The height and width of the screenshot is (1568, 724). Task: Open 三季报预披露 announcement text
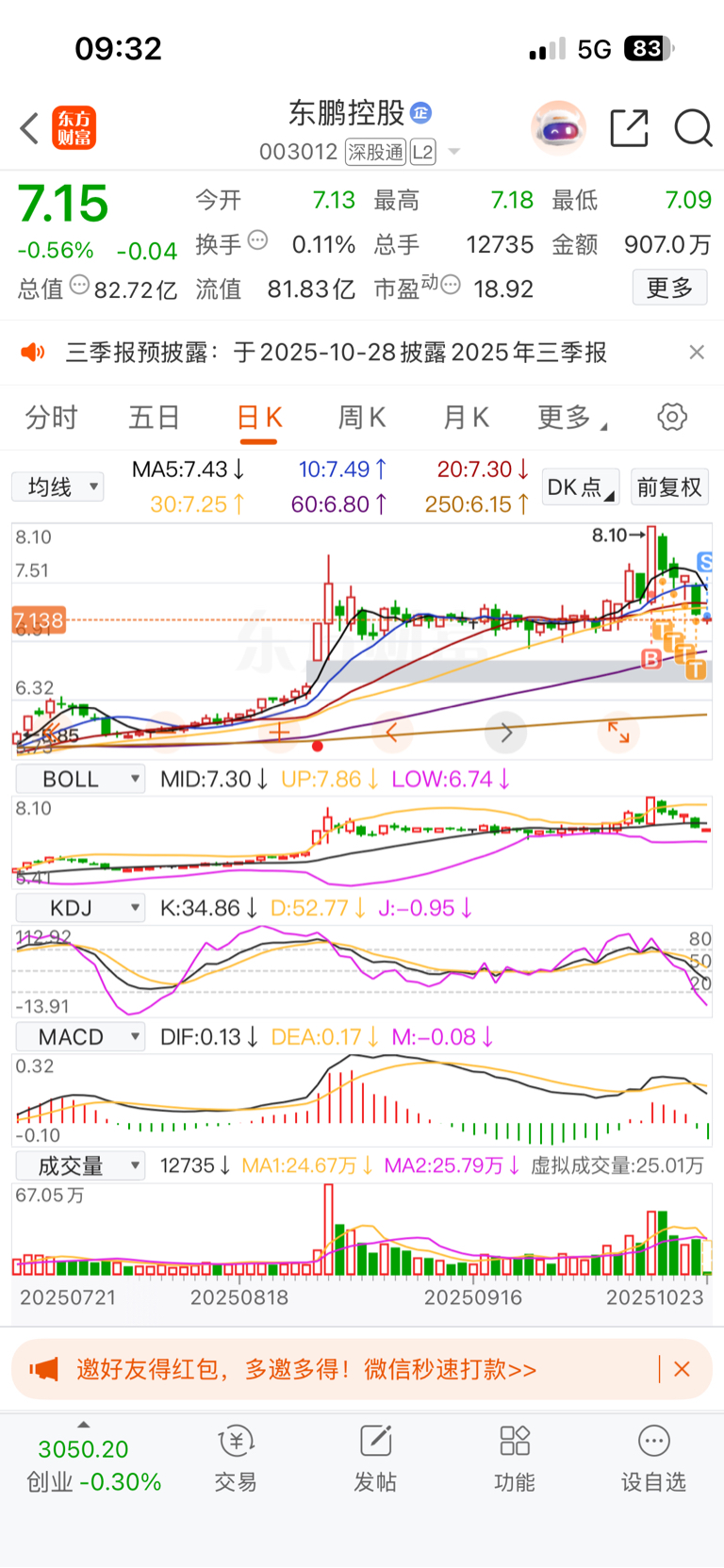tap(337, 353)
